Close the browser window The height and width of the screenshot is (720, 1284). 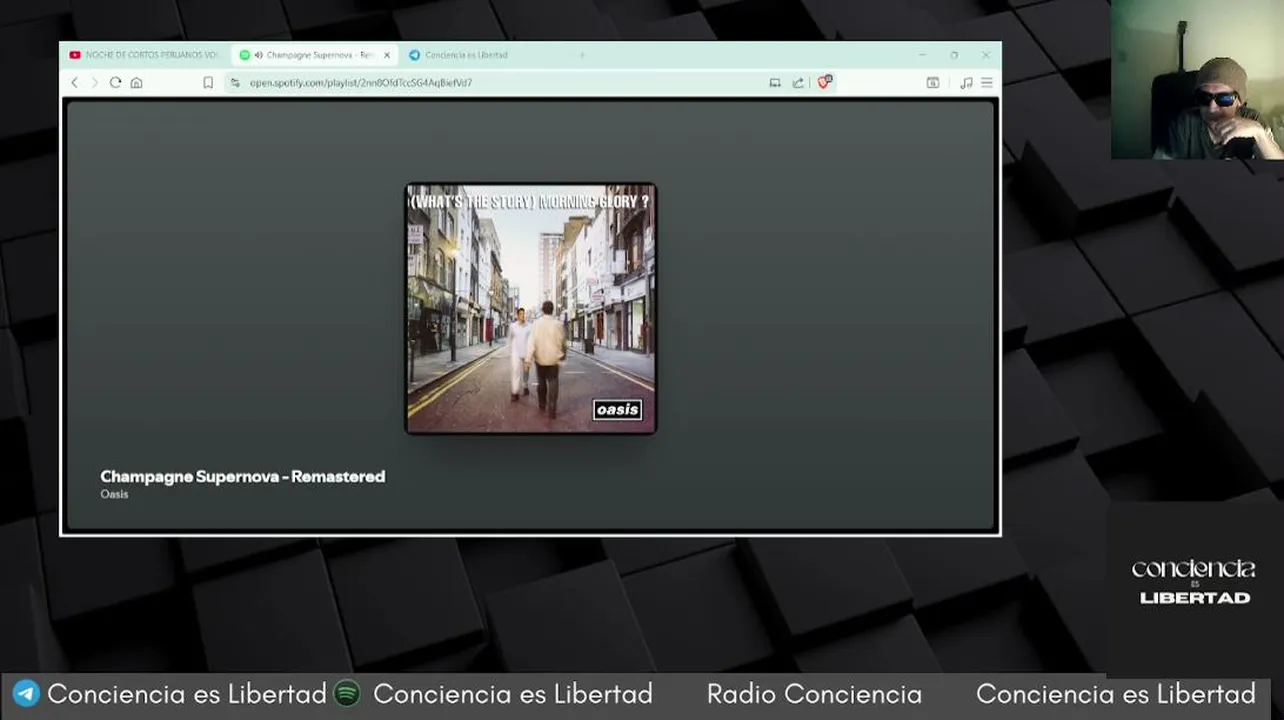(x=986, y=55)
